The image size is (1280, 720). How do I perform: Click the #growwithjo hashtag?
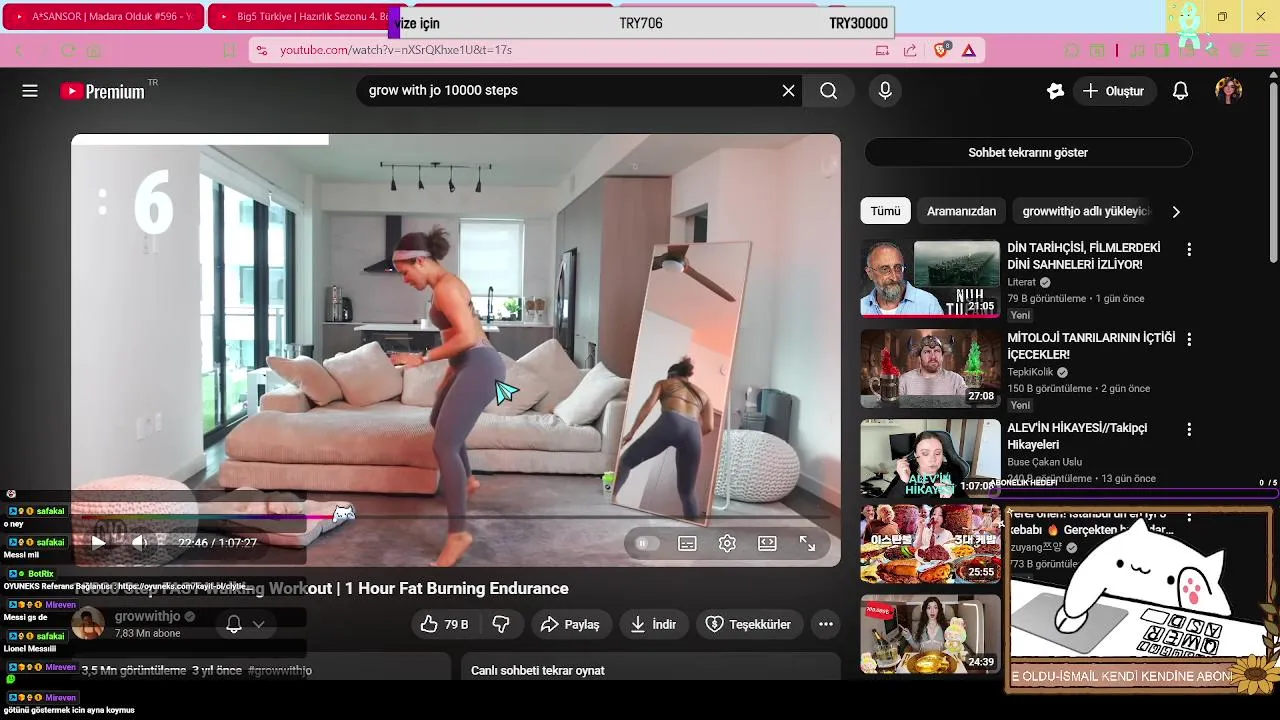(280, 670)
